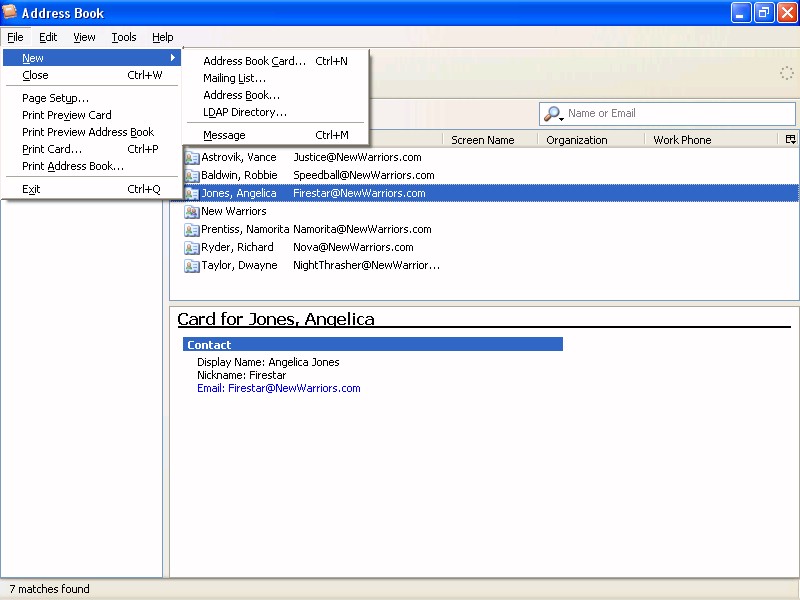Click the contact card icon for Ryder, Richard

(192, 247)
